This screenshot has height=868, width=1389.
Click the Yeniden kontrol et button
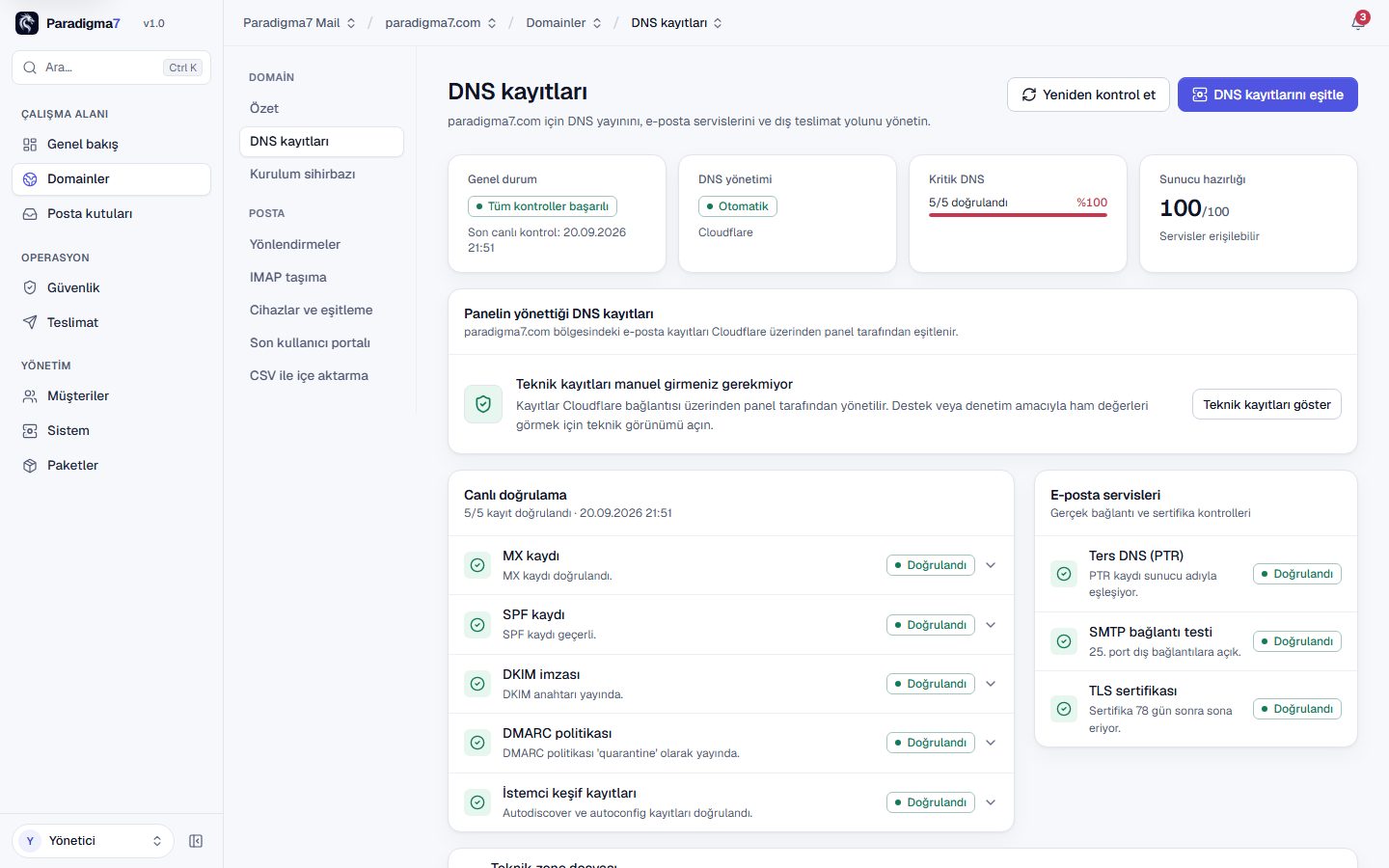[x=1088, y=95]
